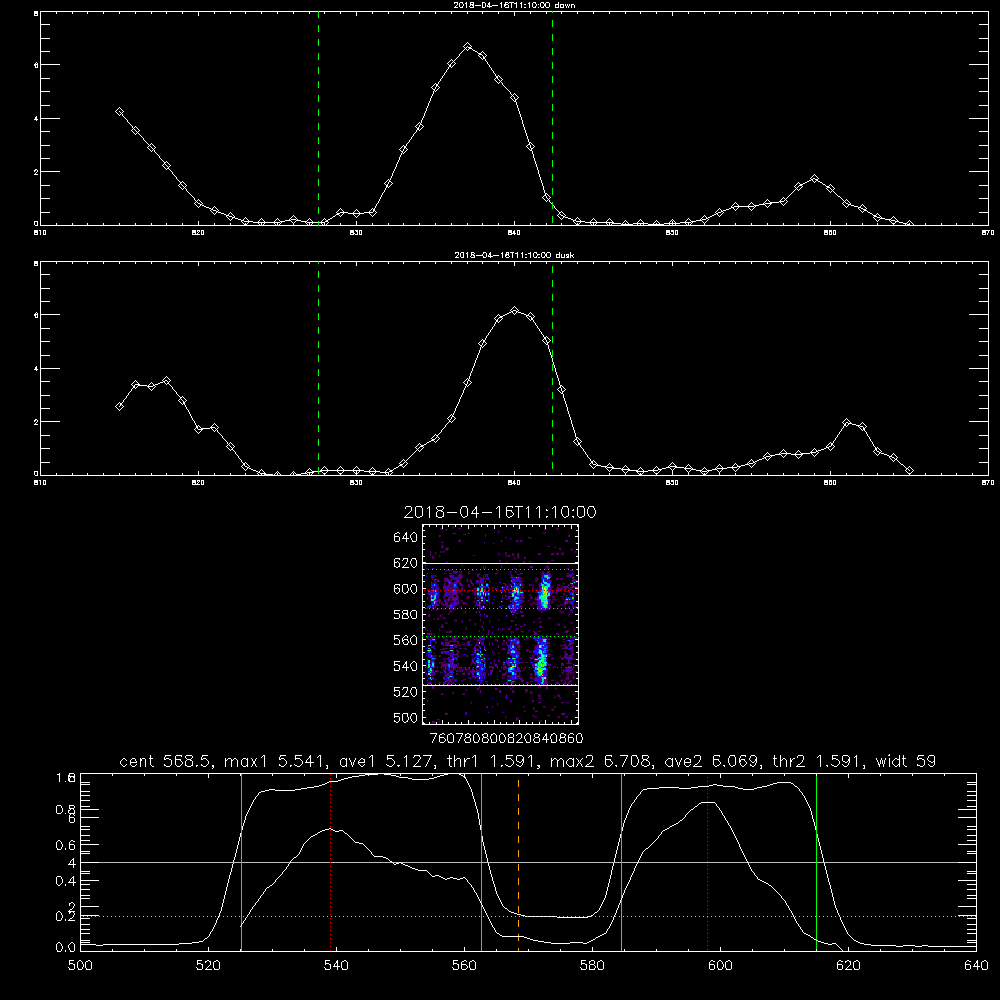Click the solid green line near 585 in the bottom plot

621,862
